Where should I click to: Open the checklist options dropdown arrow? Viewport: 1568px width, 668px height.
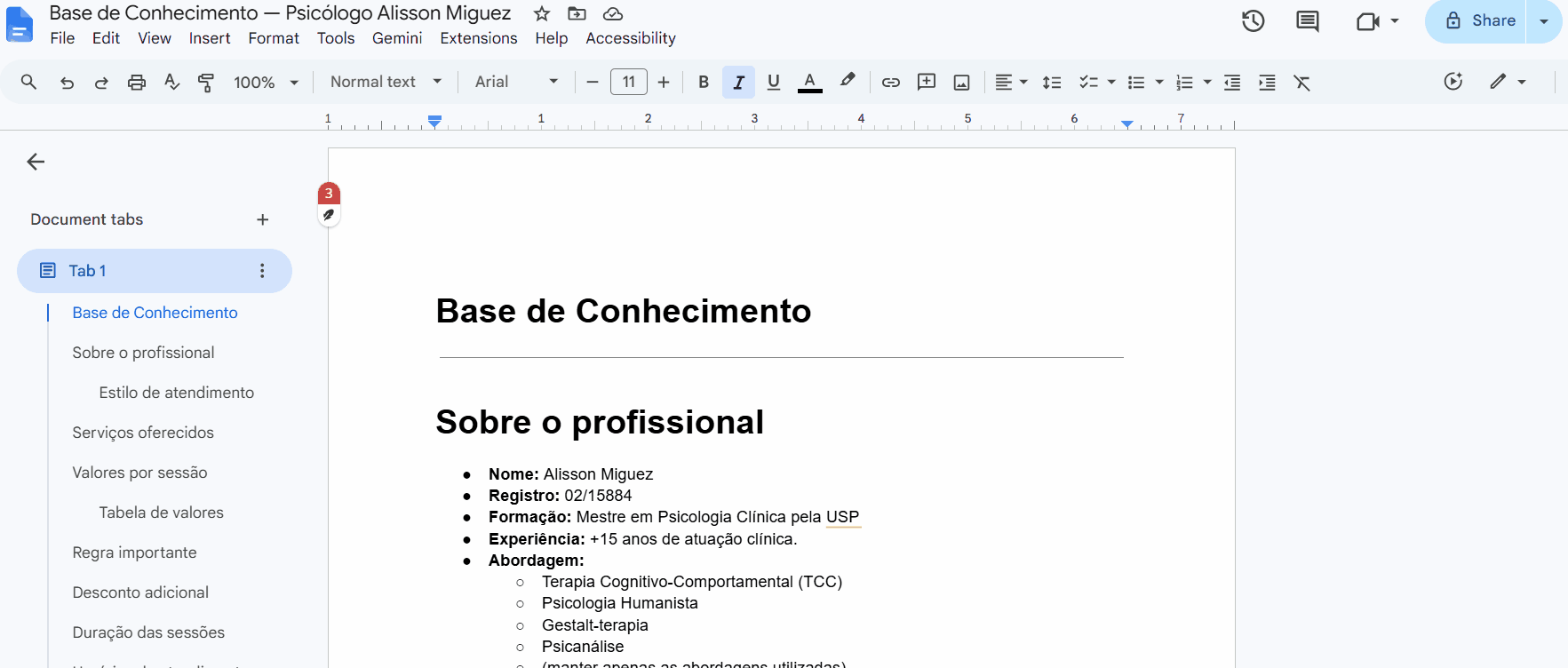(x=1111, y=82)
